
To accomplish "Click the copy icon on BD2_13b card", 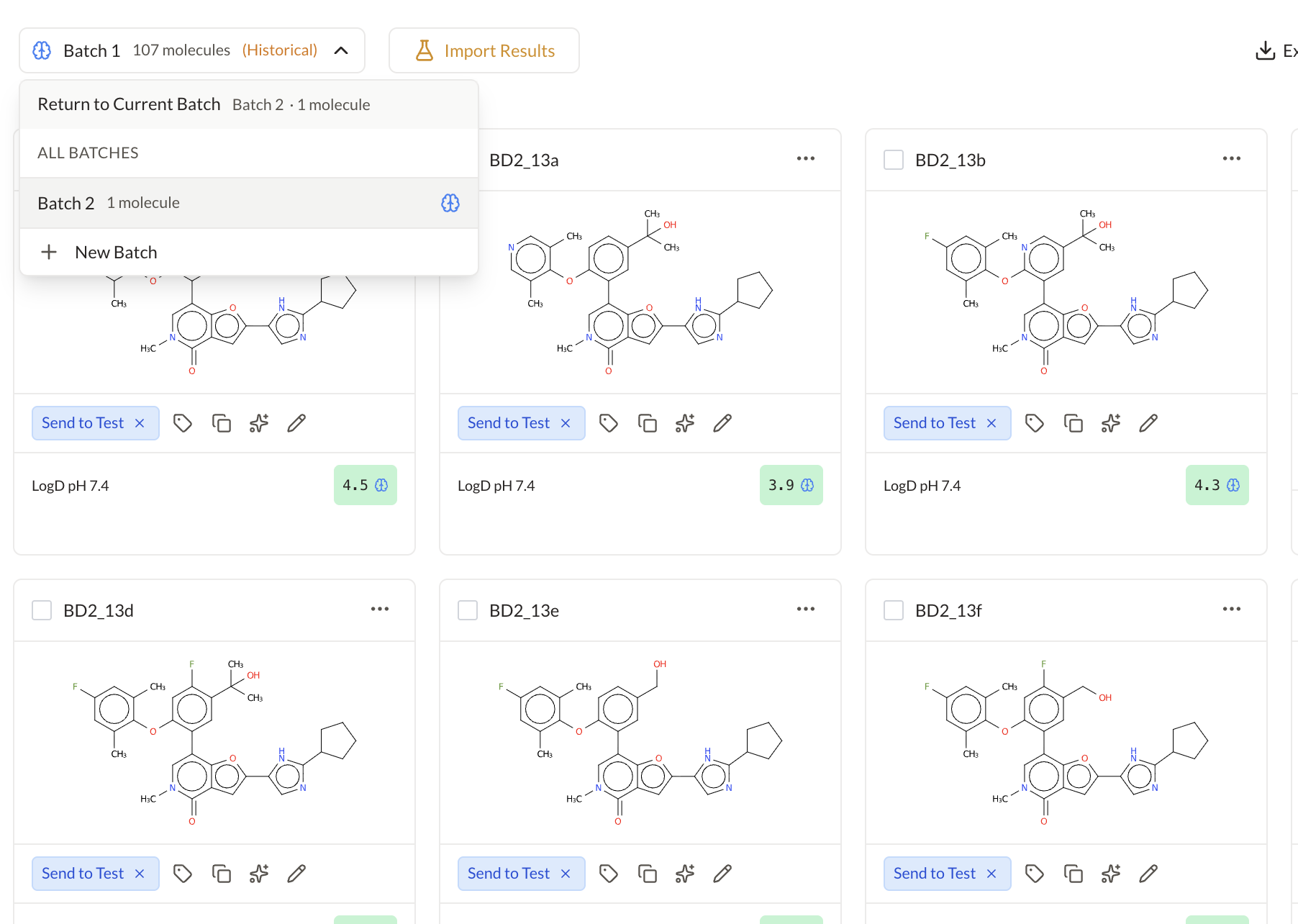I will tap(1074, 423).
